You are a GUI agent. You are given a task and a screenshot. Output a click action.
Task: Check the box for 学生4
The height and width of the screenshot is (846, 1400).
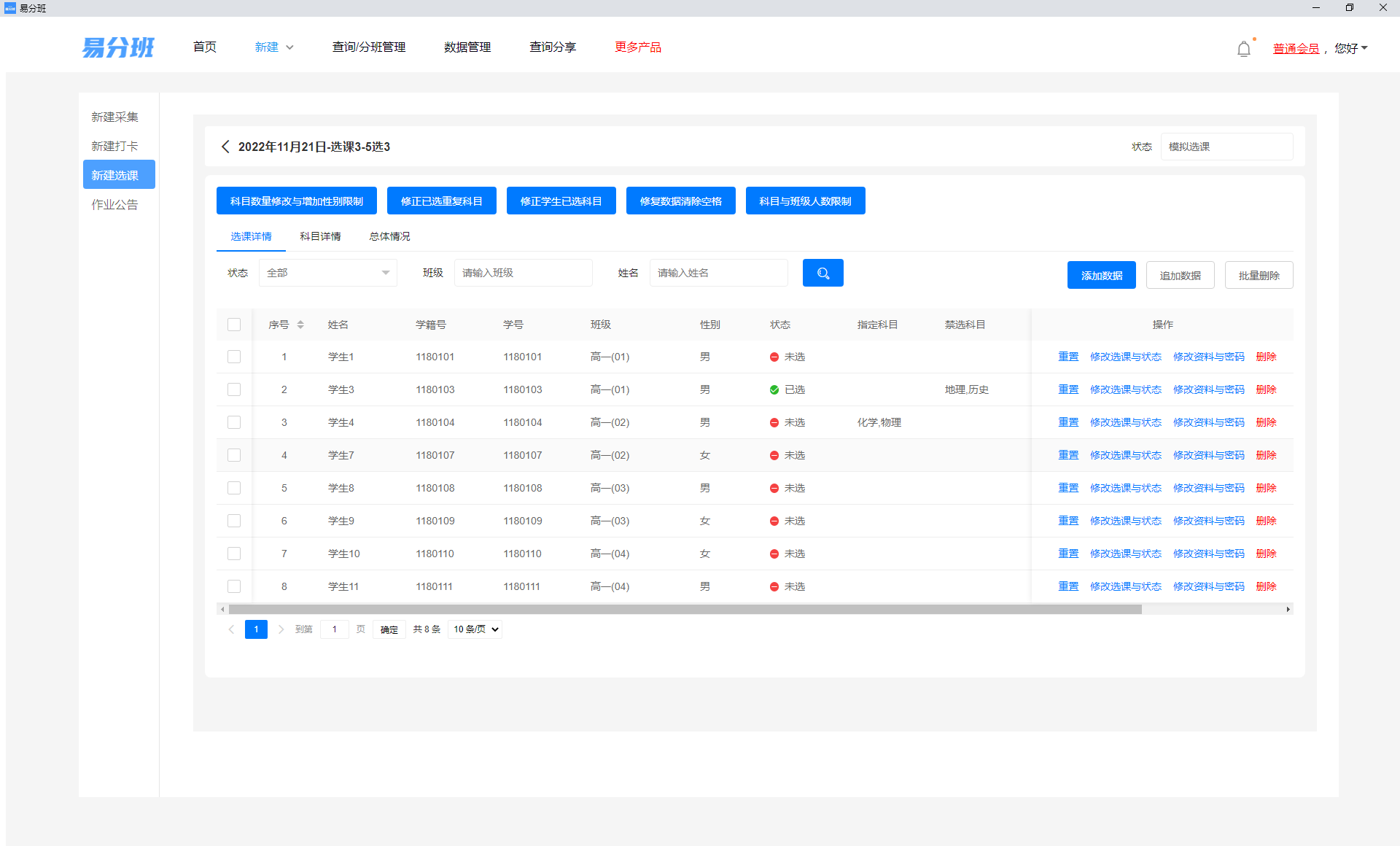click(x=234, y=422)
